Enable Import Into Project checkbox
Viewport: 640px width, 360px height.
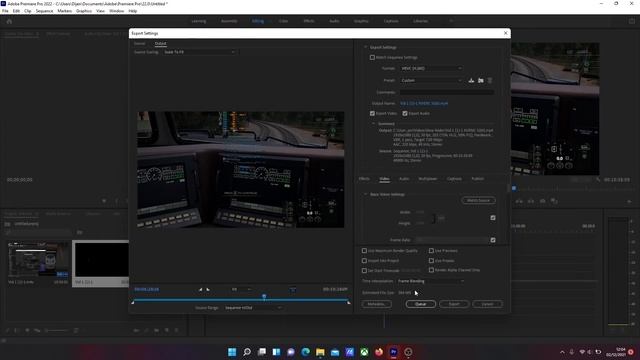(x=364, y=260)
